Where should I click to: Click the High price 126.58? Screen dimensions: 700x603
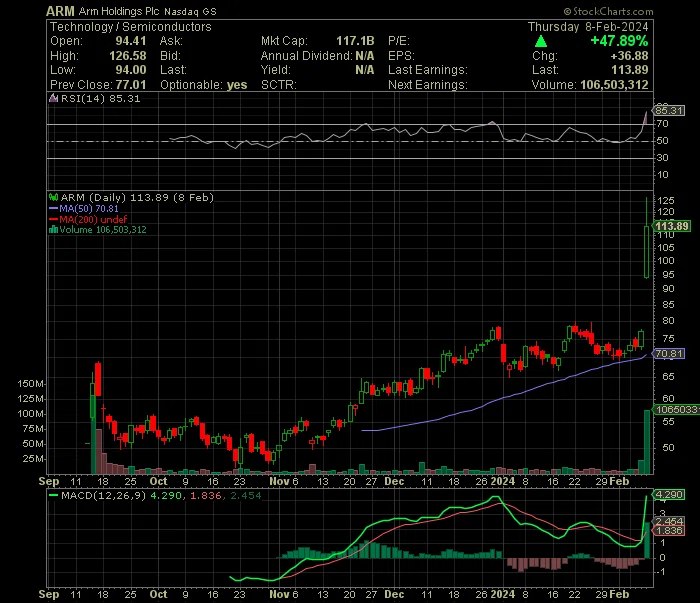128,56
